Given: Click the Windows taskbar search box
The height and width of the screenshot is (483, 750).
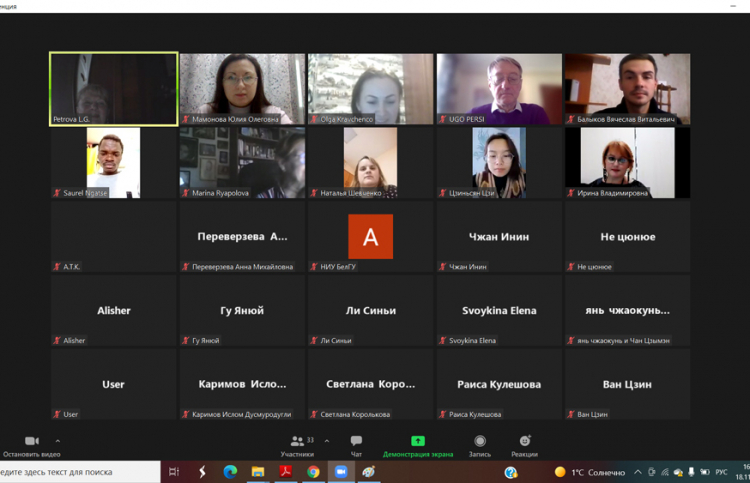Looking at the screenshot, I should pos(78,472).
